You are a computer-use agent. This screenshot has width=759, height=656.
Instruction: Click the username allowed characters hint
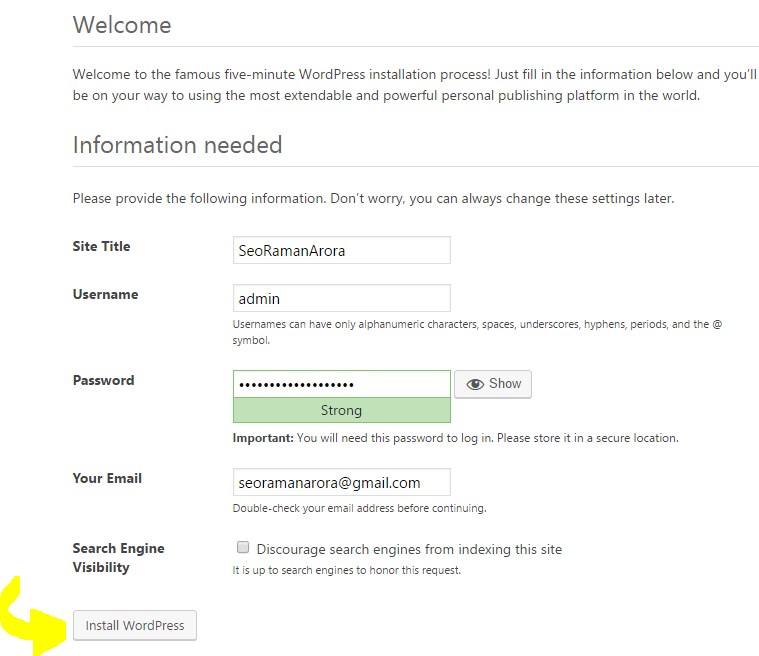pyautogui.click(x=477, y=332)
